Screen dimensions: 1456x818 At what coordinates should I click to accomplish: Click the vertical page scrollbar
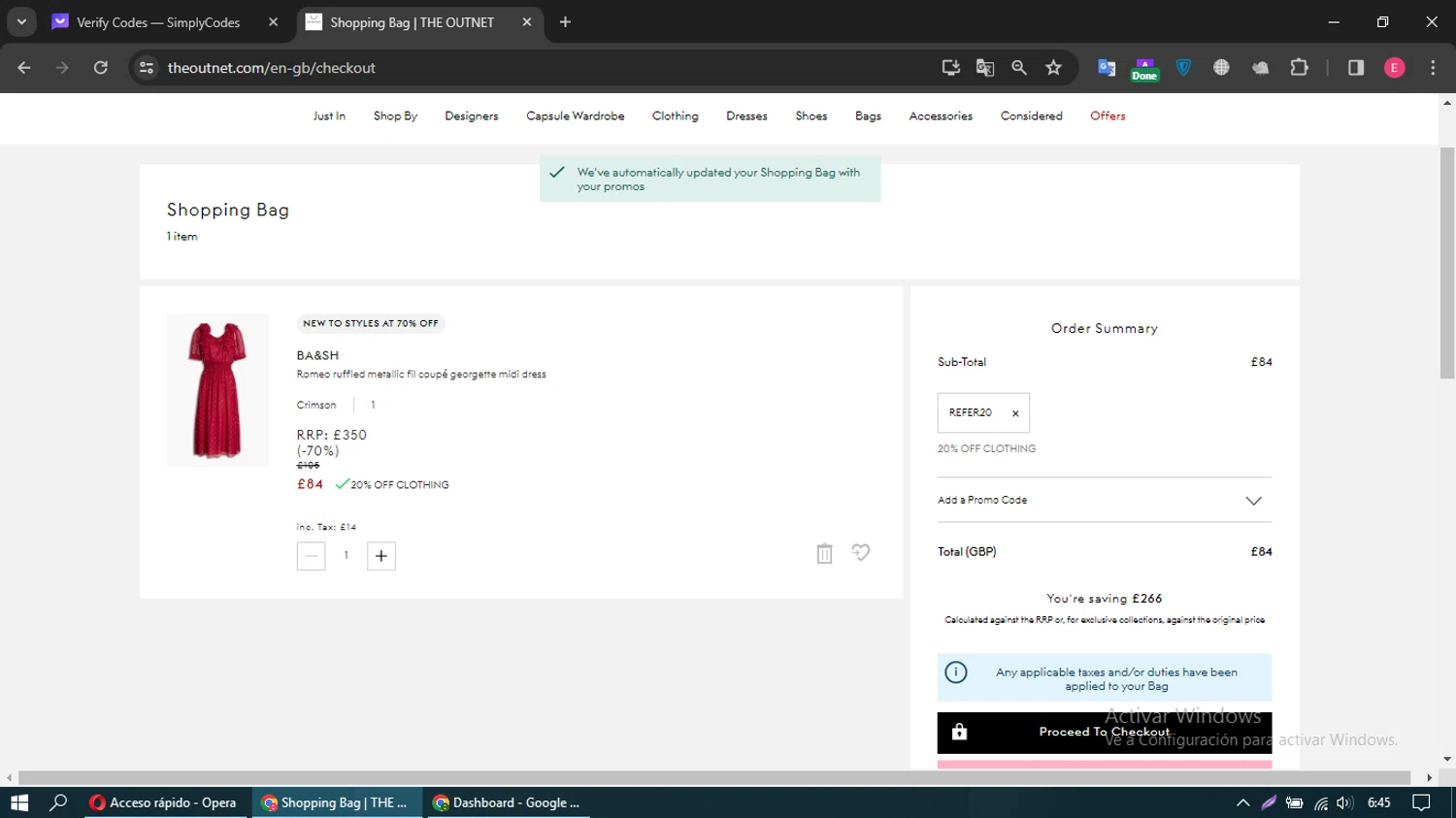pyautogui.click(x=1447, y=263)
